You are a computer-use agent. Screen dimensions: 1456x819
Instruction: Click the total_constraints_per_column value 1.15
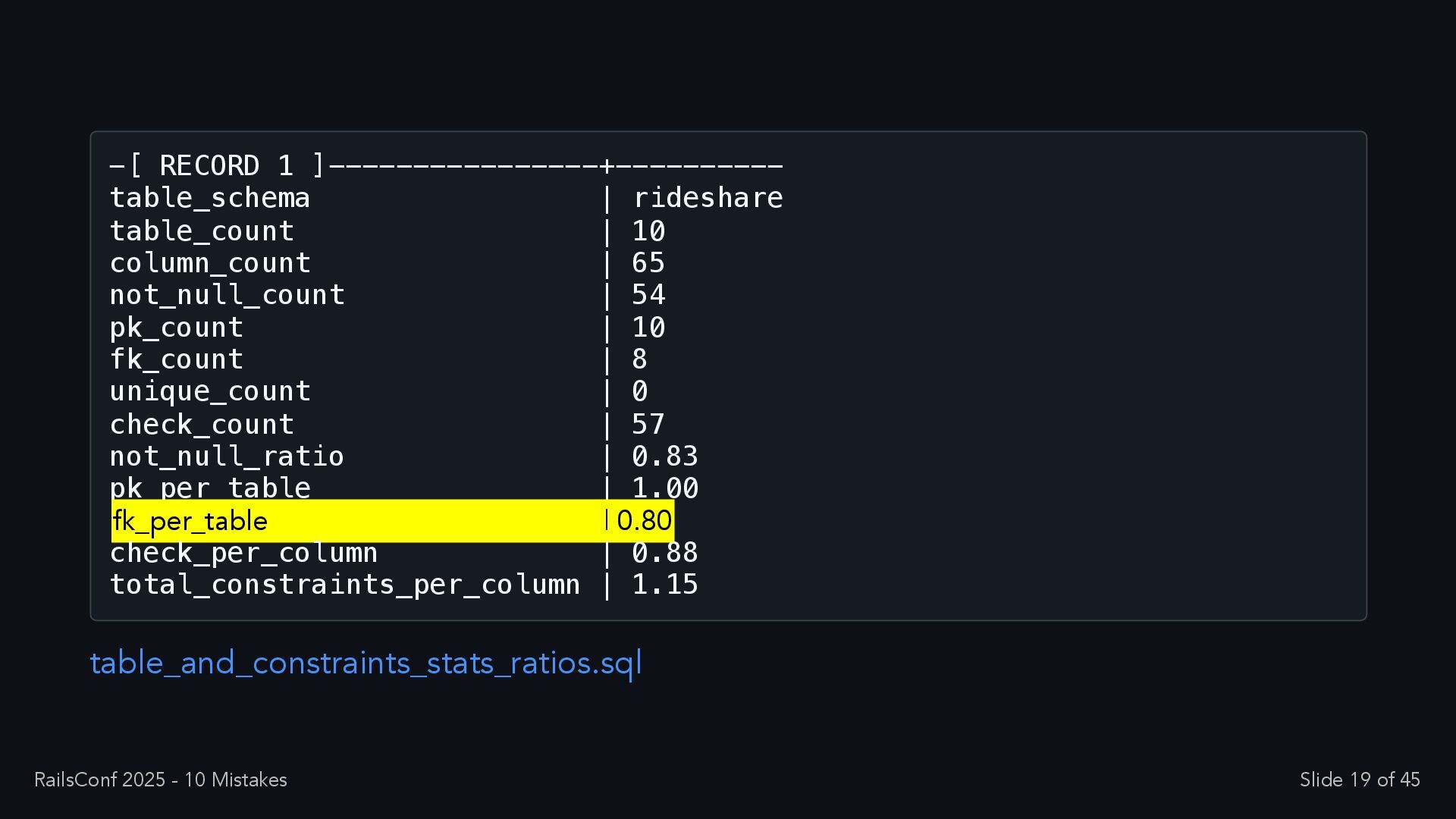pyautogui.click(x=665, y=585)
